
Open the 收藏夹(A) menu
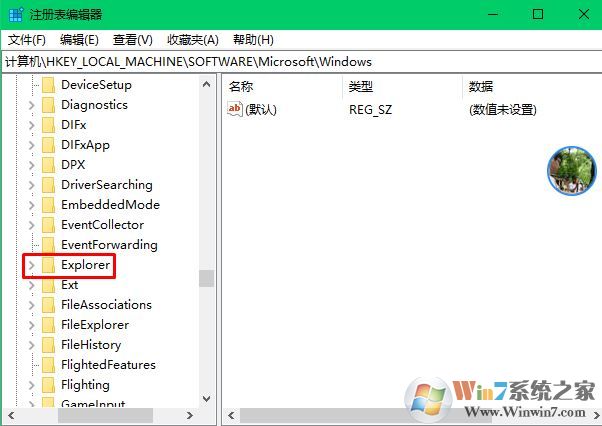[x=193, y=40]
